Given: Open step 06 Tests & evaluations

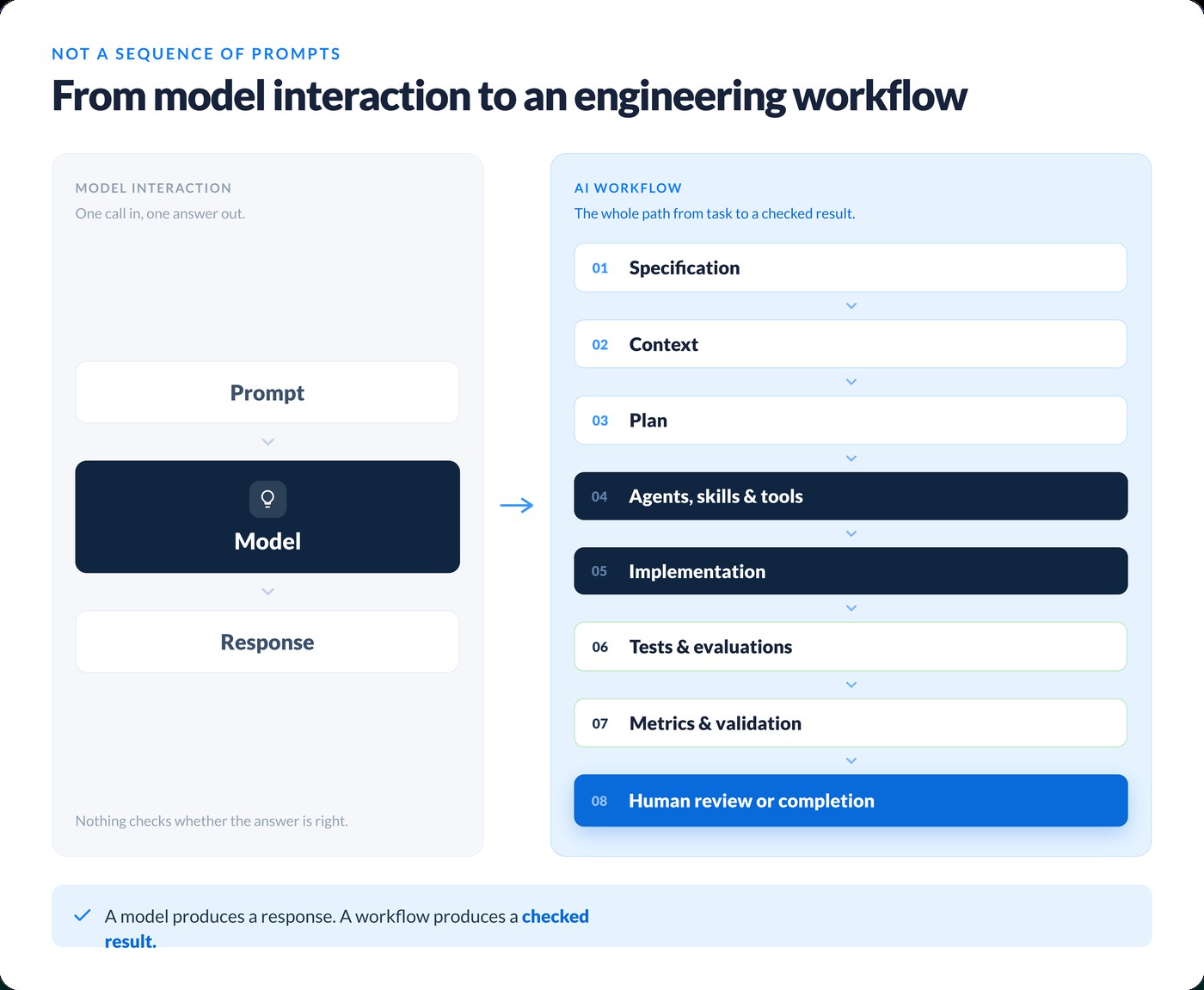Looking at the screenshot, I should tap(851, 647).
